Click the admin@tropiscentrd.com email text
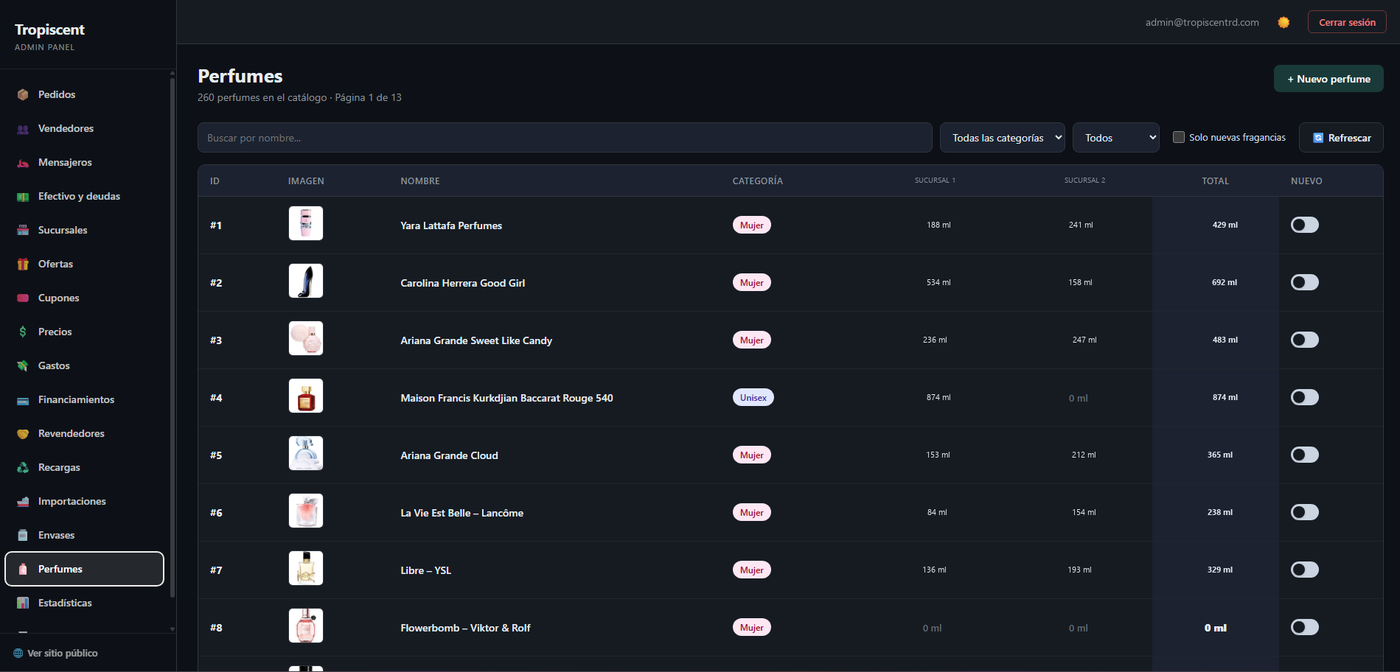1400x672 pixels. point(1202,22)
